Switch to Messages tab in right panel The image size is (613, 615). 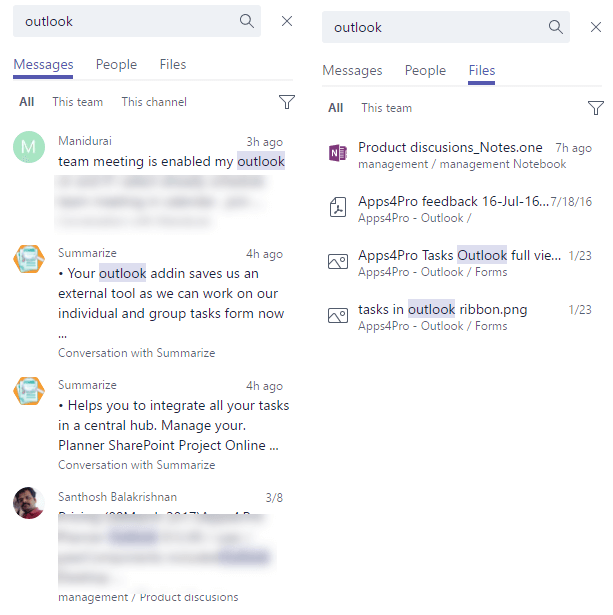(x=352, y=71)
